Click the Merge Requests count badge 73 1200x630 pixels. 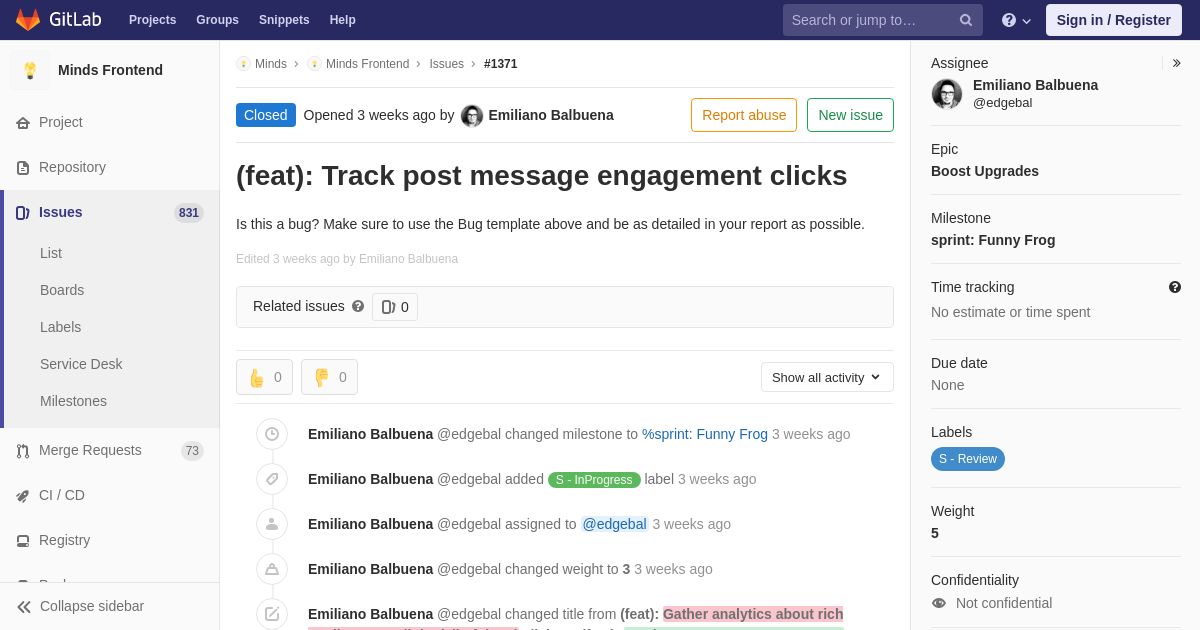[x=193, y=451]
